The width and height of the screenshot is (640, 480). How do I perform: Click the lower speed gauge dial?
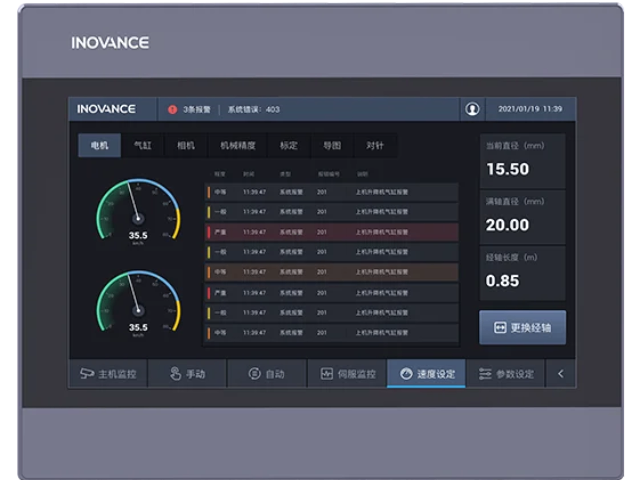coord(138,302)
